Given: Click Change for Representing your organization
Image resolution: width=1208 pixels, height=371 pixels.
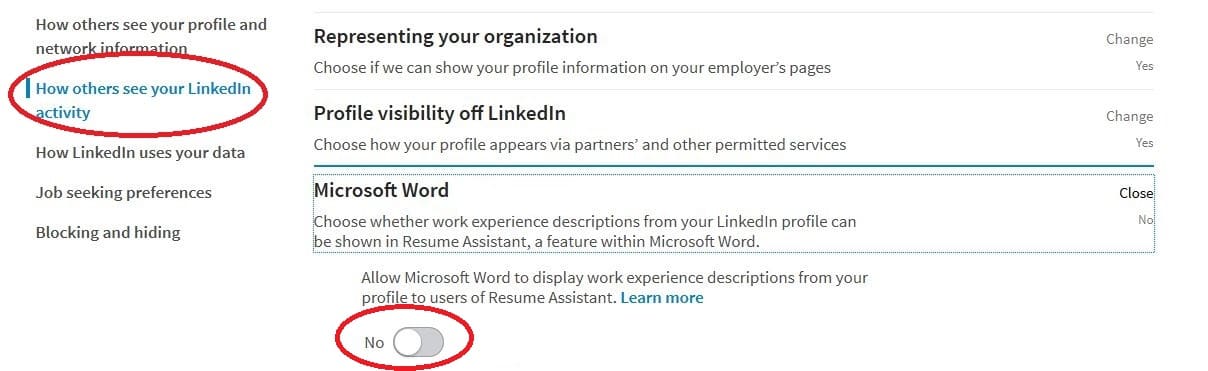Looking at the screenshot, I should tap(1129, 39).
